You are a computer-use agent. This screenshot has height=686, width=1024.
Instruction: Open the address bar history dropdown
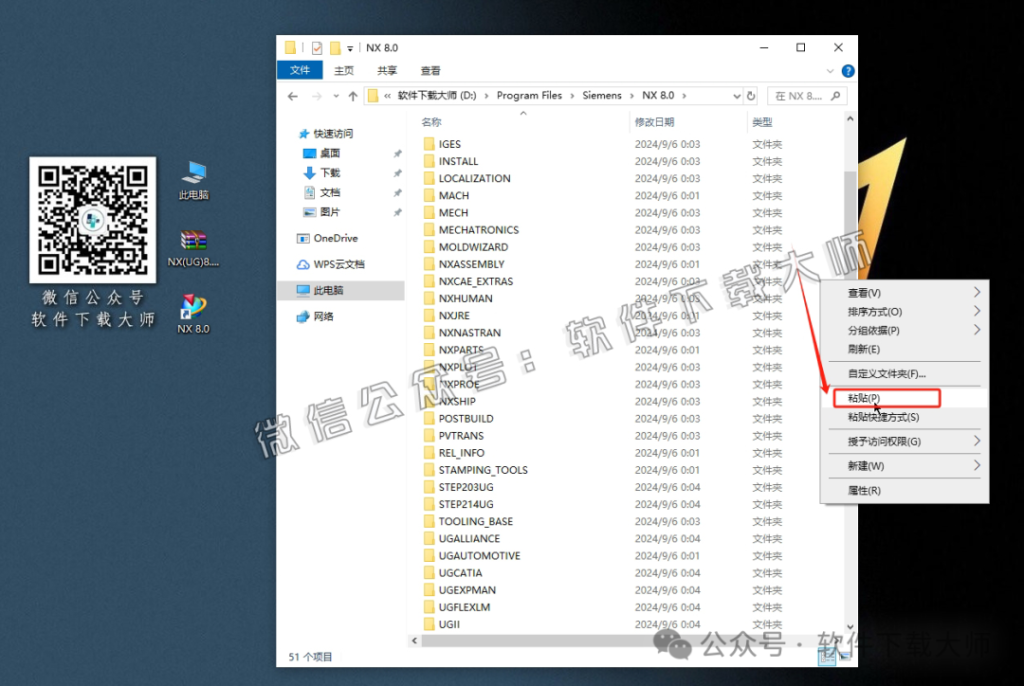(x=735, y=96)
